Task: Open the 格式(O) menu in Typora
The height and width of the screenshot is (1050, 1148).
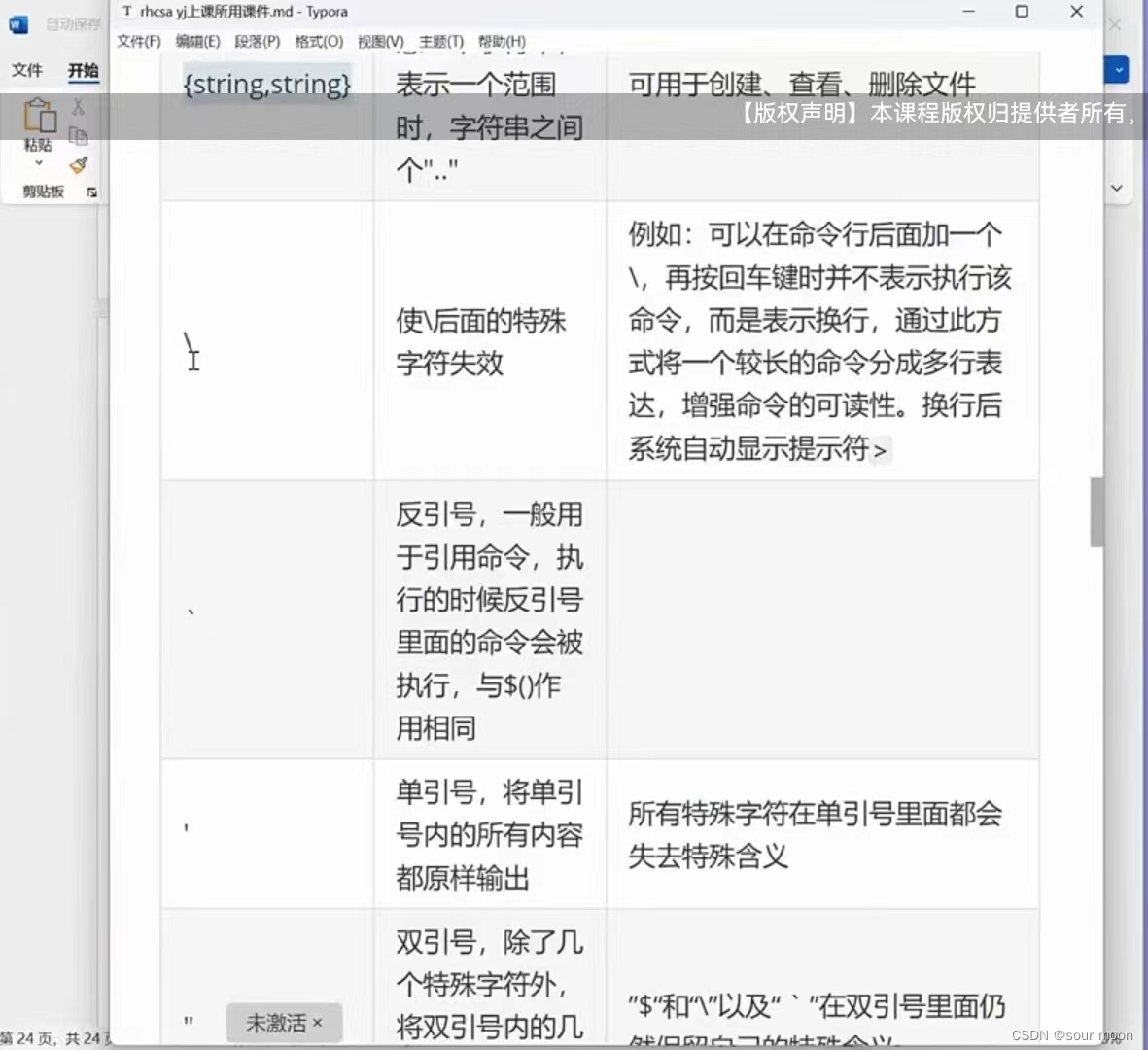Action: (x=319, y=41)
